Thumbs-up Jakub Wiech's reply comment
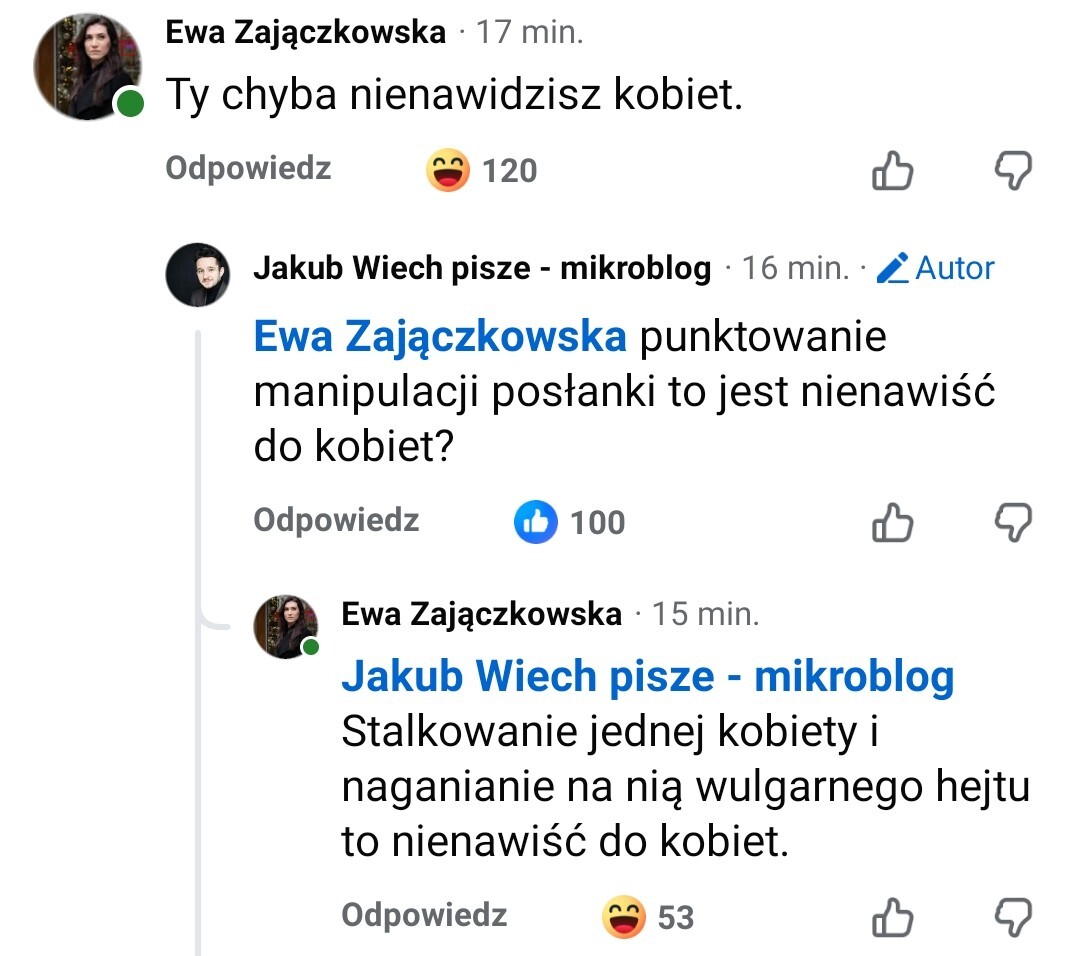1080x956 pixels. coord(892,522)
